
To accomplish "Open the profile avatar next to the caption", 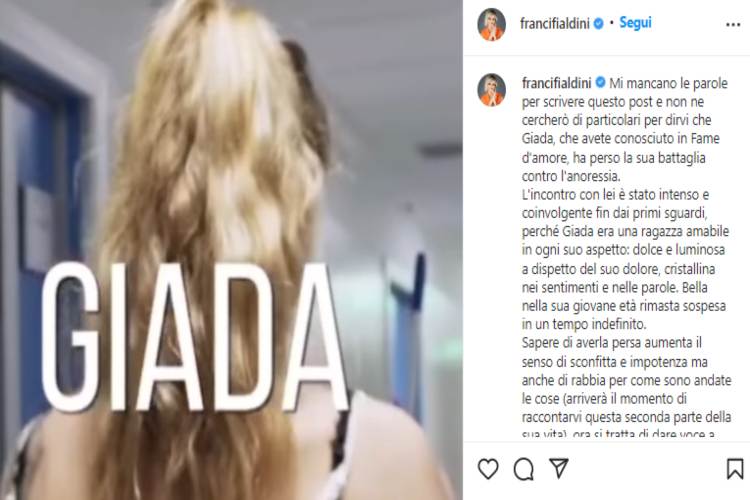I will 491,89.
